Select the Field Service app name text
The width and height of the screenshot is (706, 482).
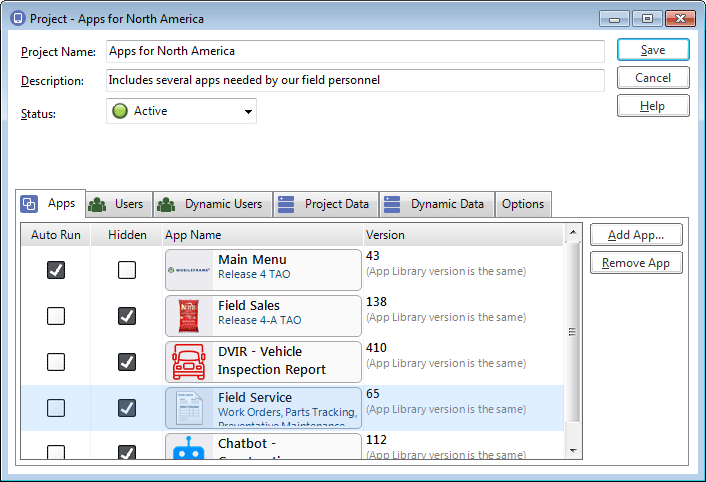click(x=255, y=397)
